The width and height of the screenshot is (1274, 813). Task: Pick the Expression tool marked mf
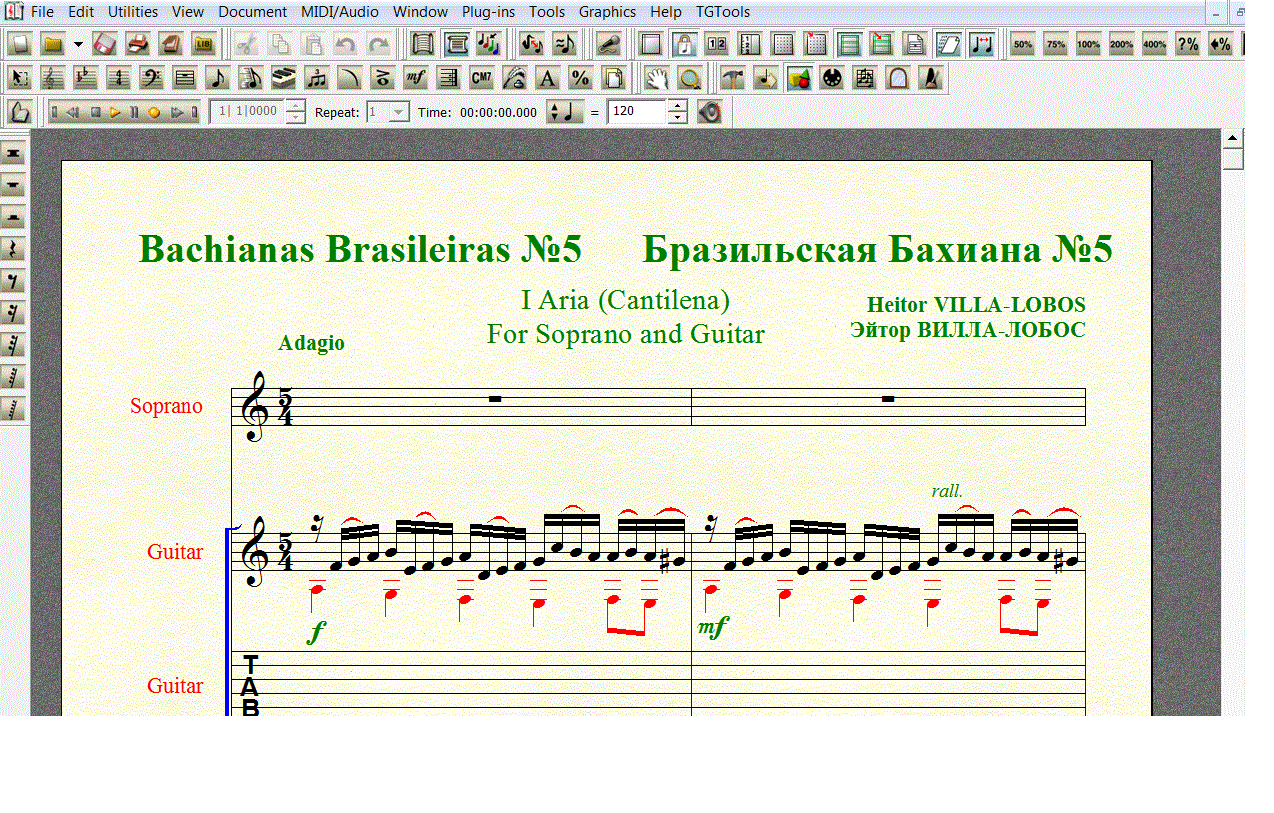tap(415, 78)
